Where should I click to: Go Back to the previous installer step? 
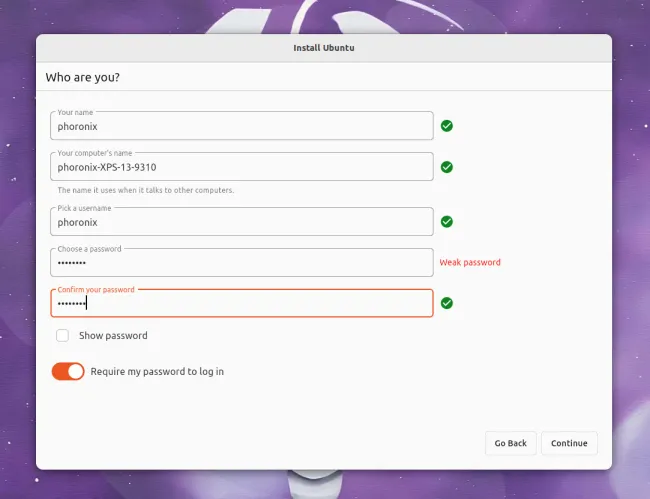(511, 443)
